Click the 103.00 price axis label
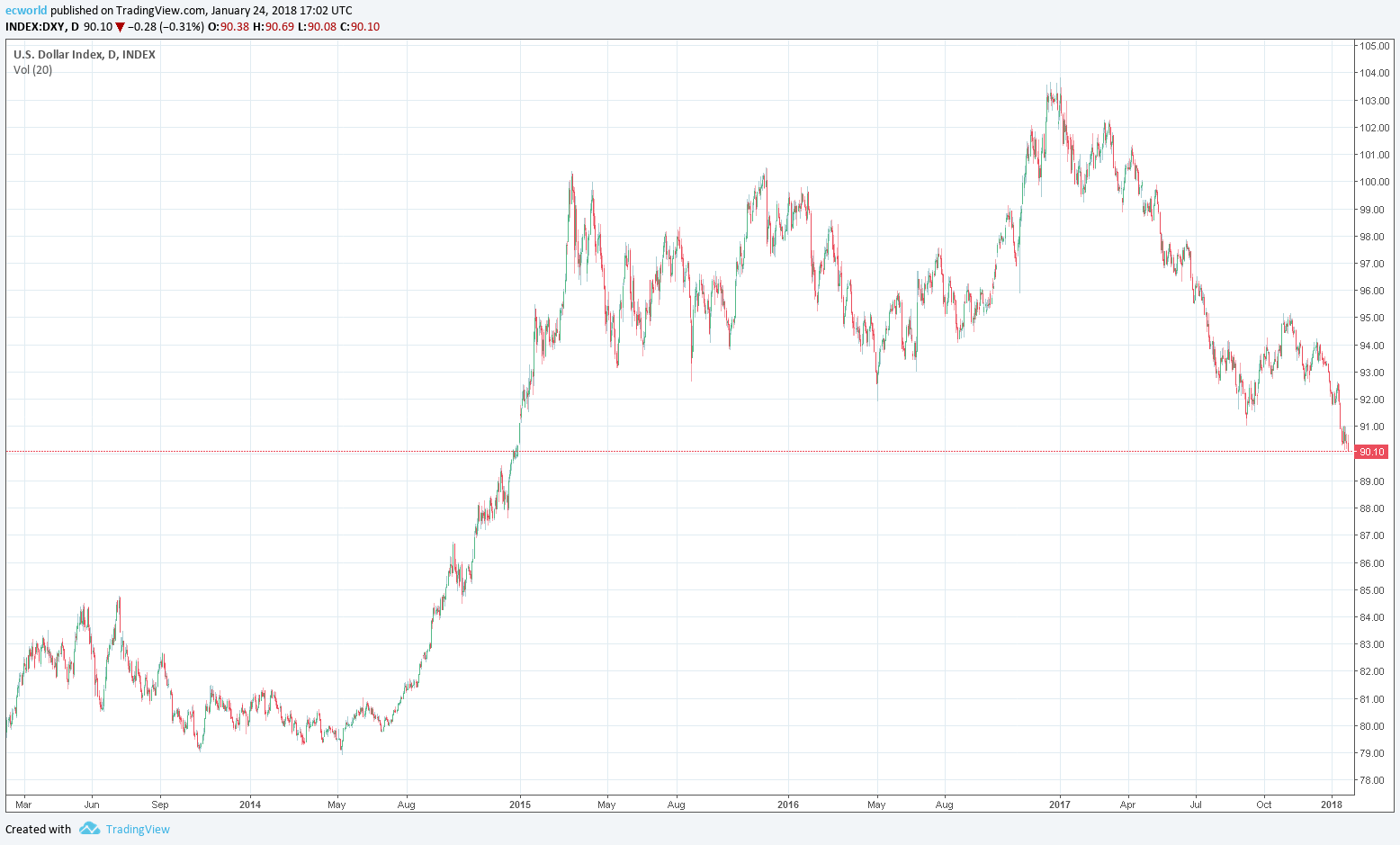This screenshot has height=845, width=1400. pyautogui.click(x=1374, y=101)
